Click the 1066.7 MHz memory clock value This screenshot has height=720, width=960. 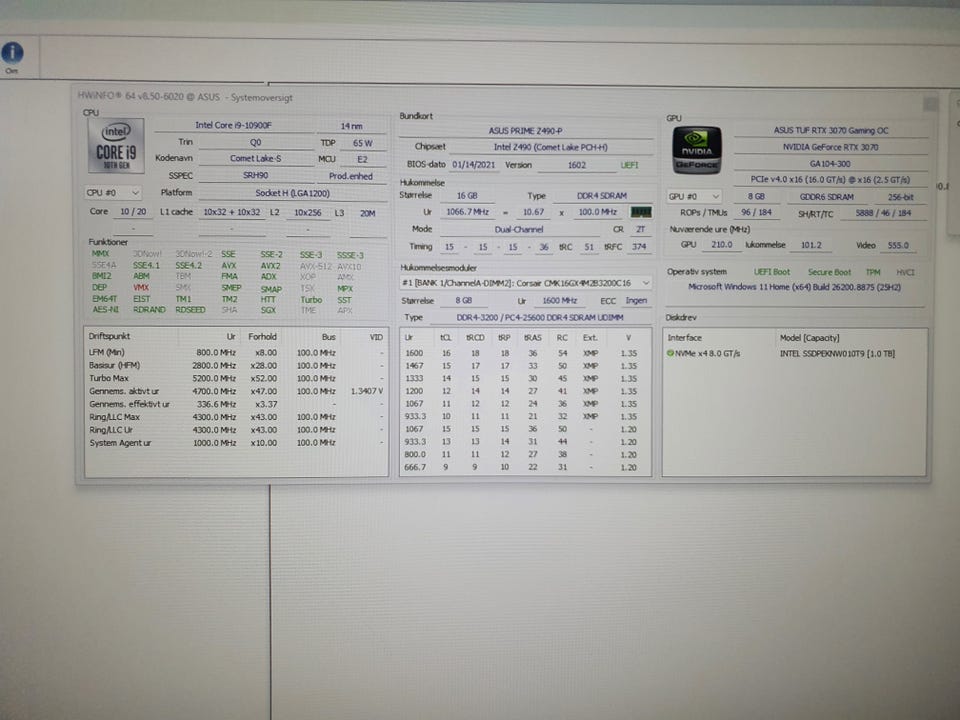pos(467,212)
